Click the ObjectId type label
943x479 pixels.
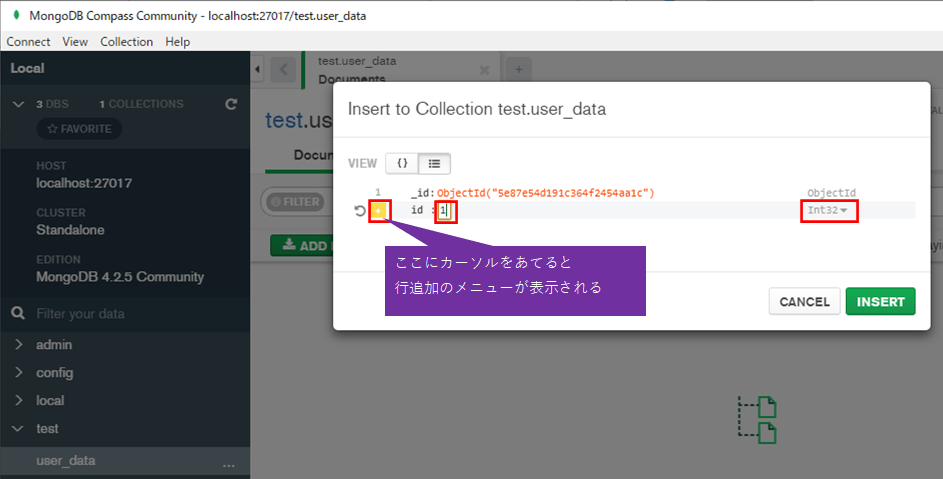click(x=831, y=193)
